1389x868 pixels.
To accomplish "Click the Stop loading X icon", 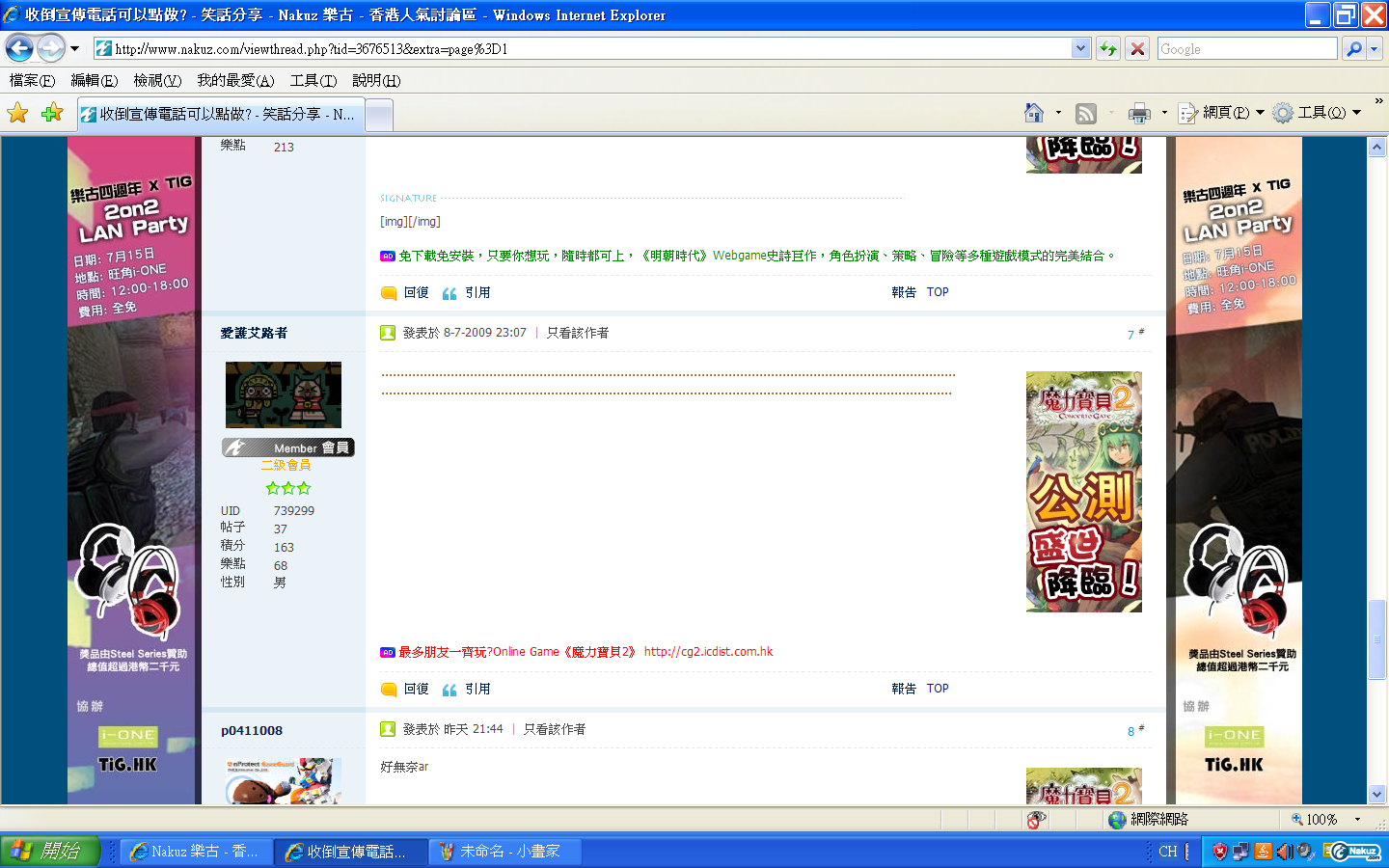I will tap(1138, 48).
